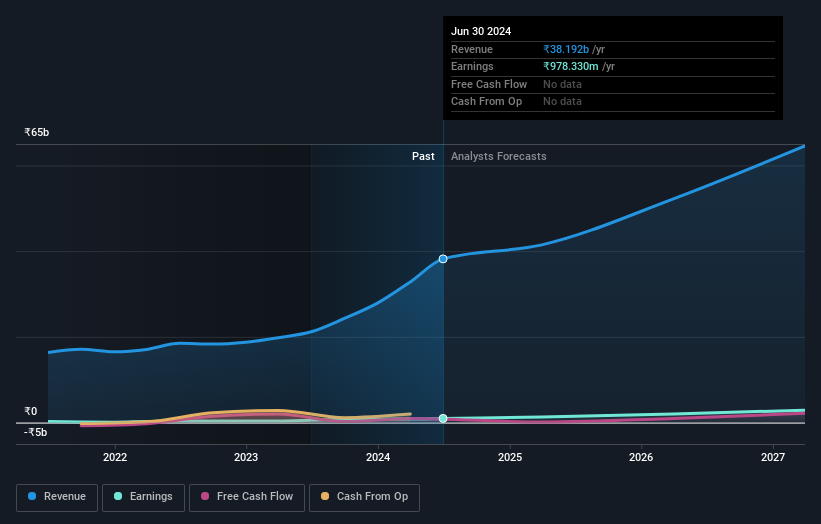Click the 2023 x-axis label
Screen dimensions: 821x524
[246, 458]
